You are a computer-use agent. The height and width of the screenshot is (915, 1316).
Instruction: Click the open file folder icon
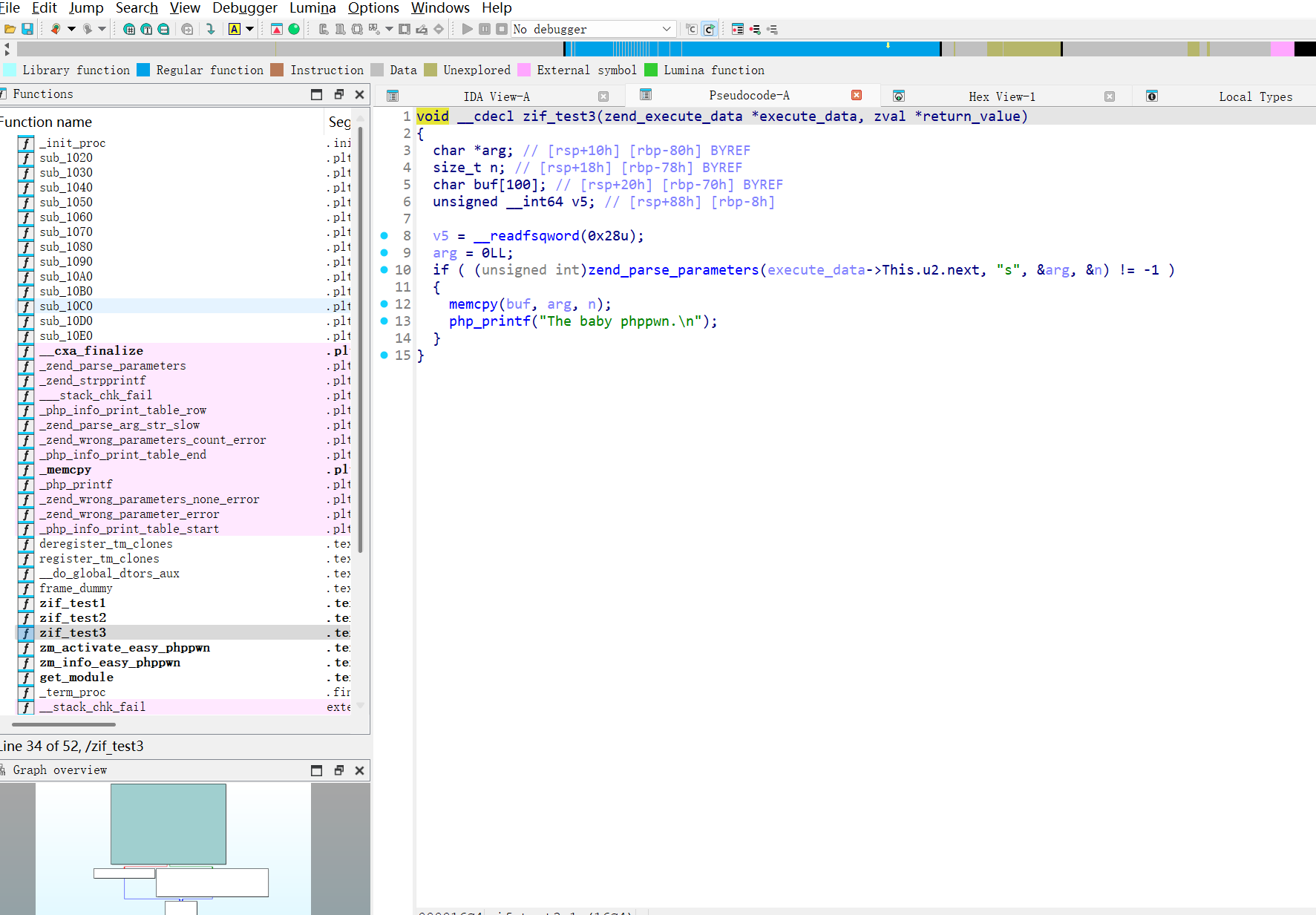(10, 29)
